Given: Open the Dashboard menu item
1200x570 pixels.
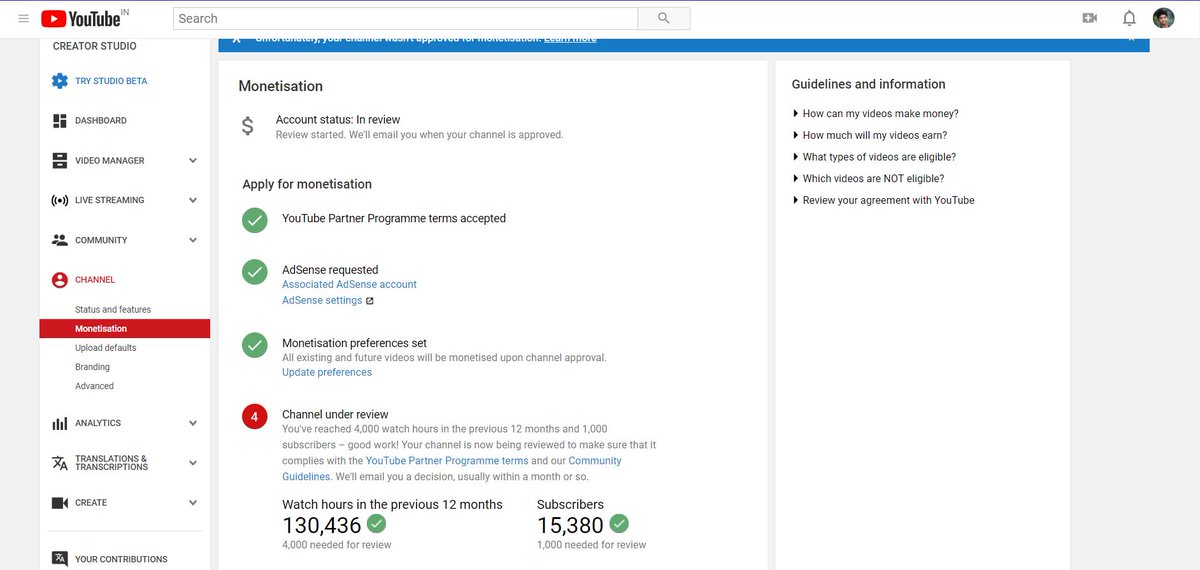Looking at the screenshot, I should click(x=101, y=121).
